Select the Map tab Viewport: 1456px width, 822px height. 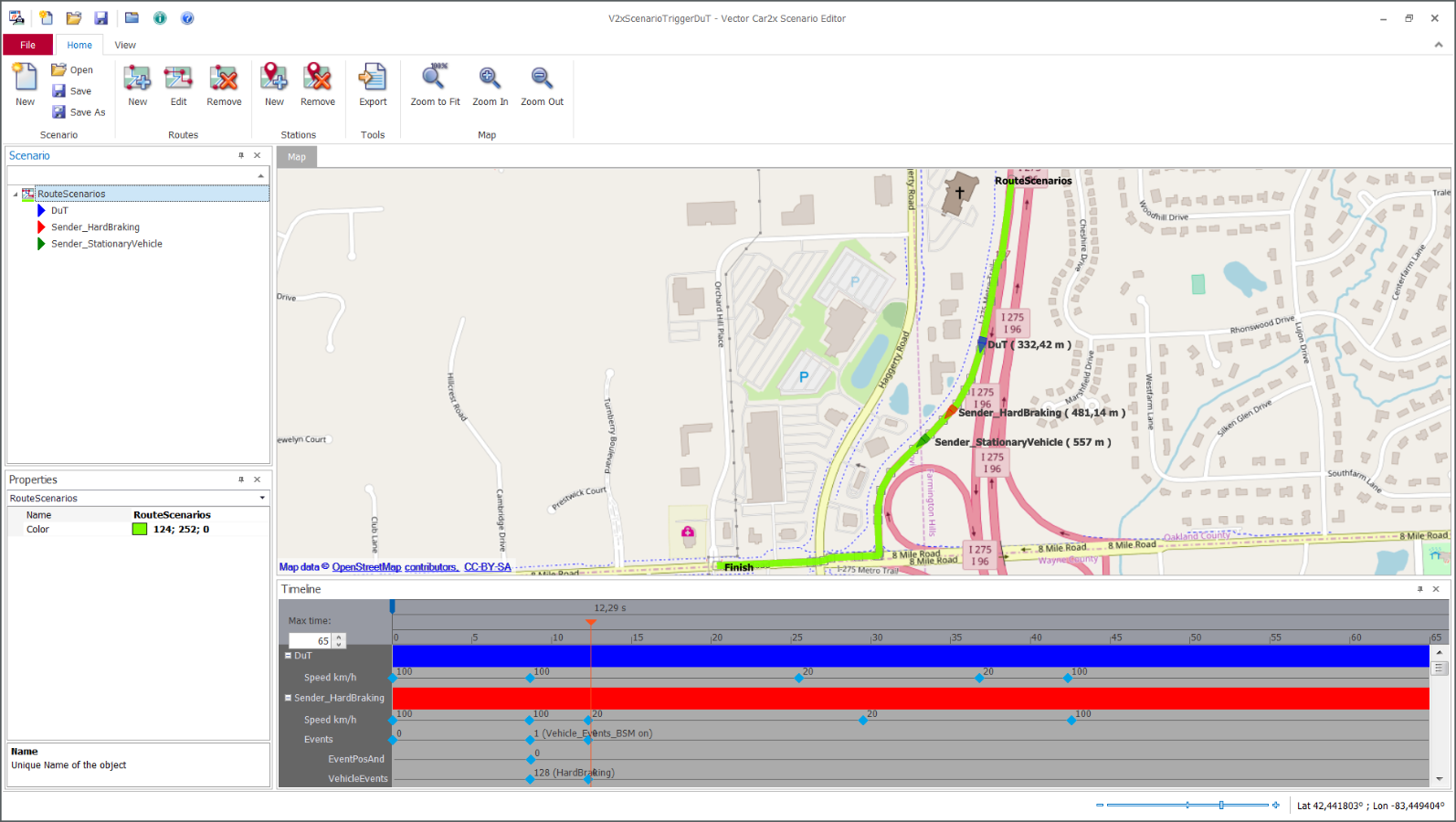click(297, 157)
